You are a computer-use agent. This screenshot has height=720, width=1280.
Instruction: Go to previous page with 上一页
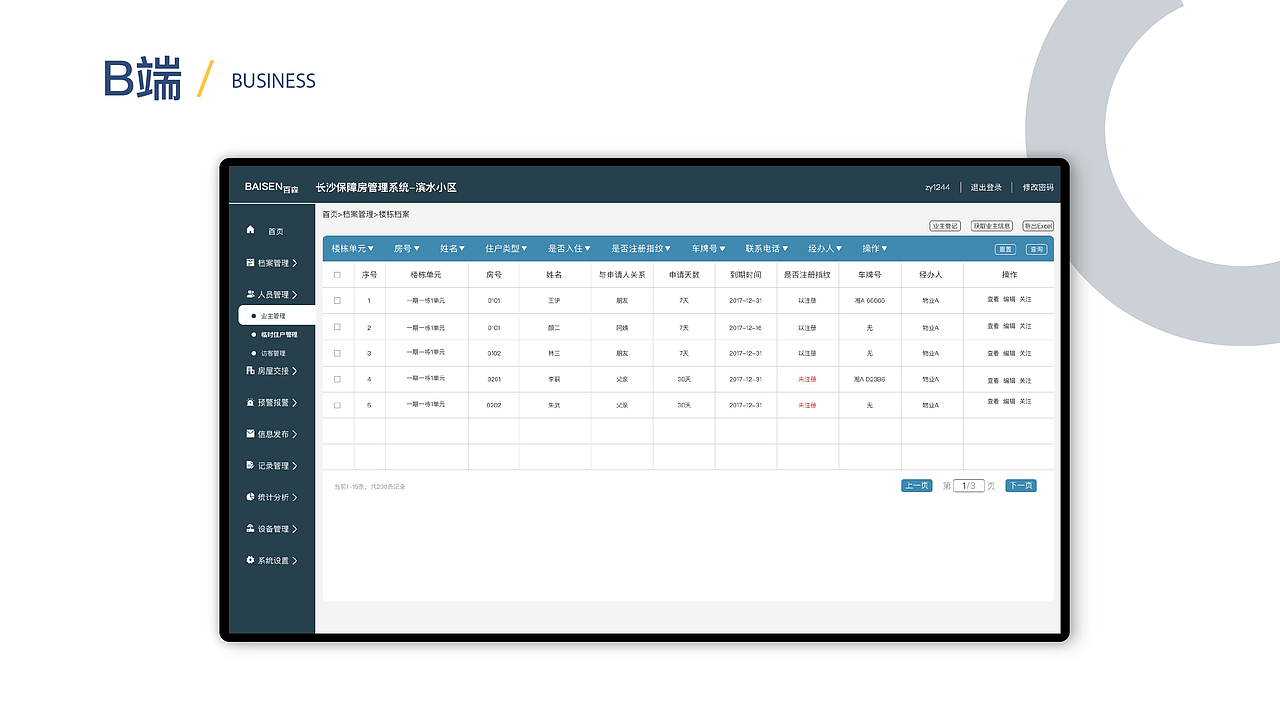(917, 486)
